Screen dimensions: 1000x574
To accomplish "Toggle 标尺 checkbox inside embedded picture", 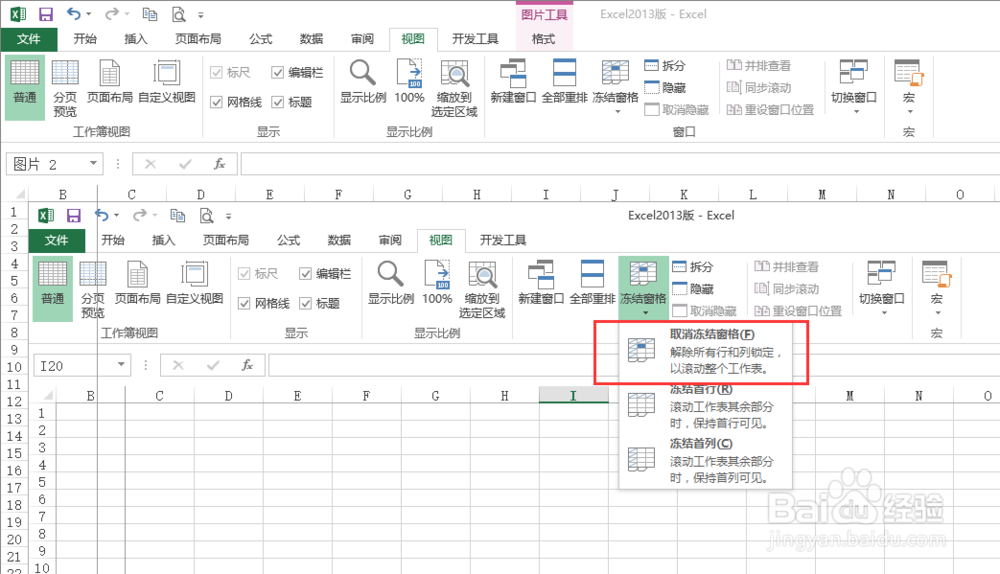I will tap(244, 274).
